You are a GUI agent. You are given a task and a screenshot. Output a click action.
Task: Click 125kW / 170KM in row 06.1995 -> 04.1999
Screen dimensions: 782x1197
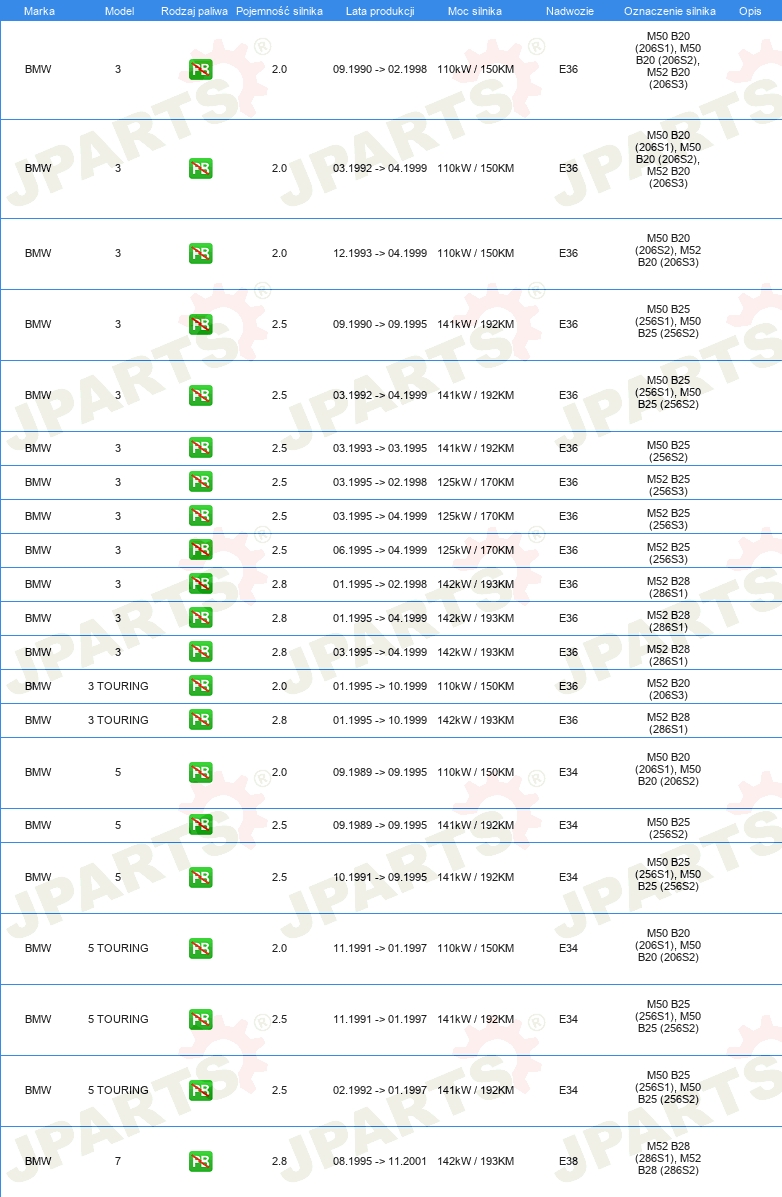tap(475, 550)
